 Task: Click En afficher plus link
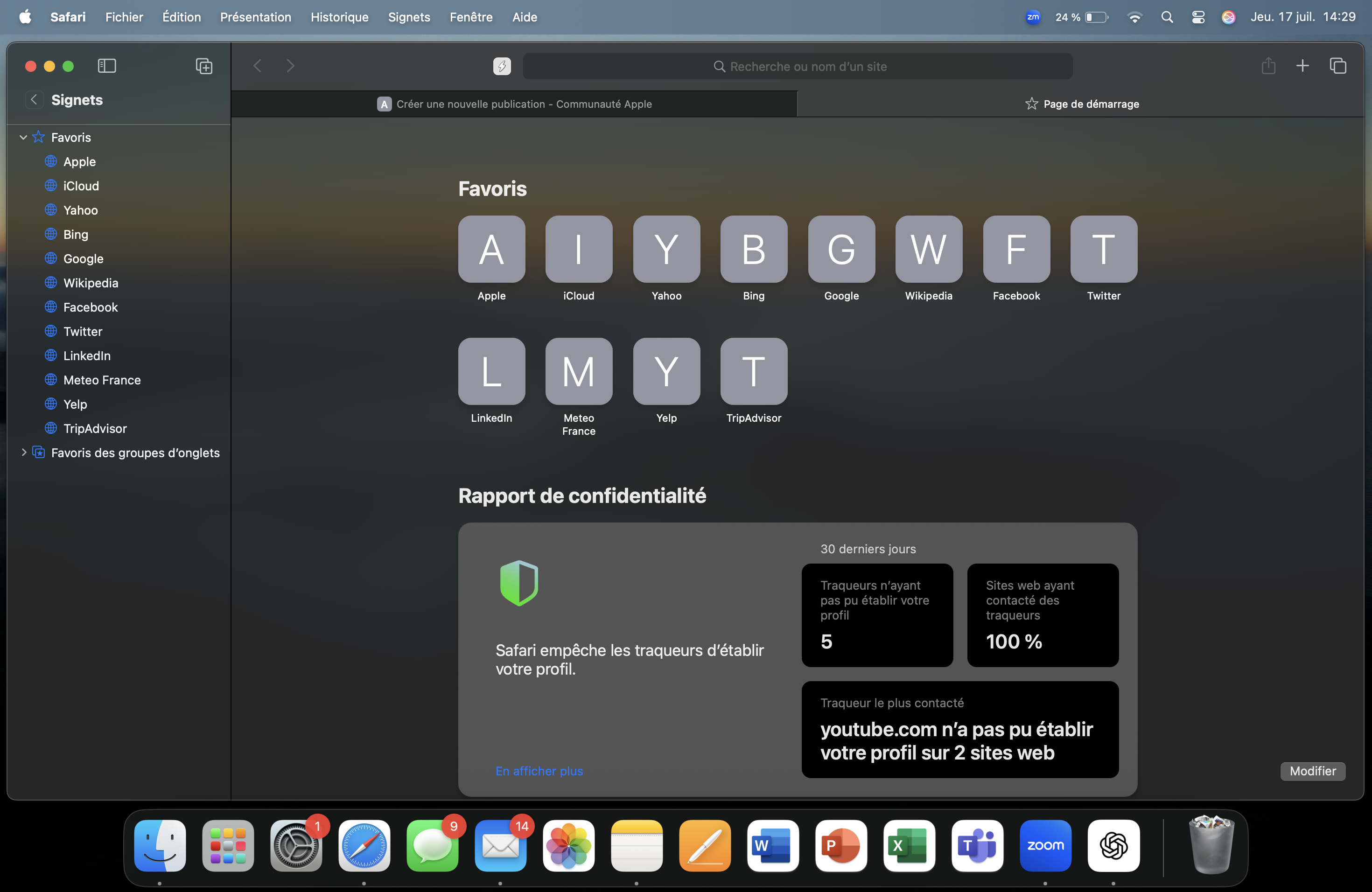pos(539,770)
